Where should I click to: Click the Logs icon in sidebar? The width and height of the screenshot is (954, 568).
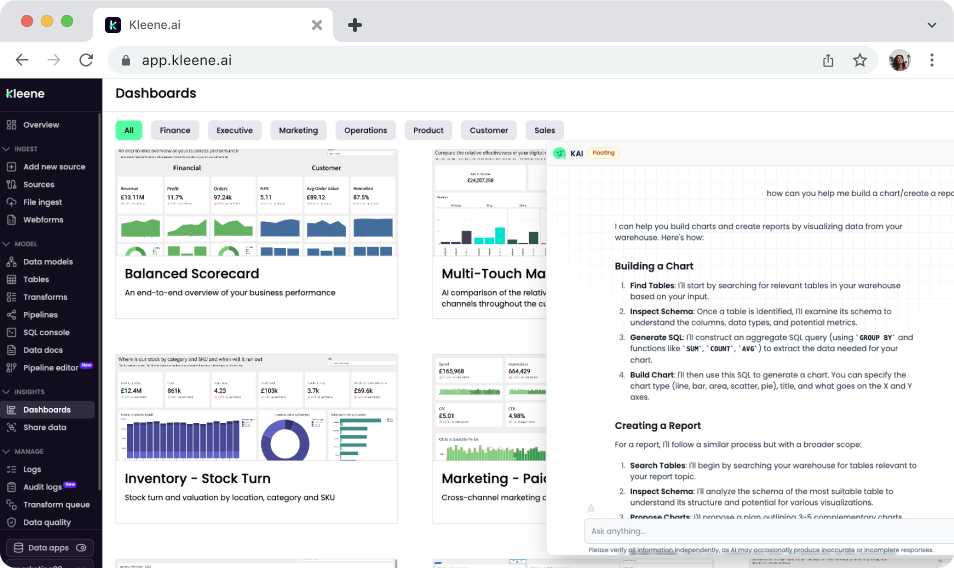point(11,469)
